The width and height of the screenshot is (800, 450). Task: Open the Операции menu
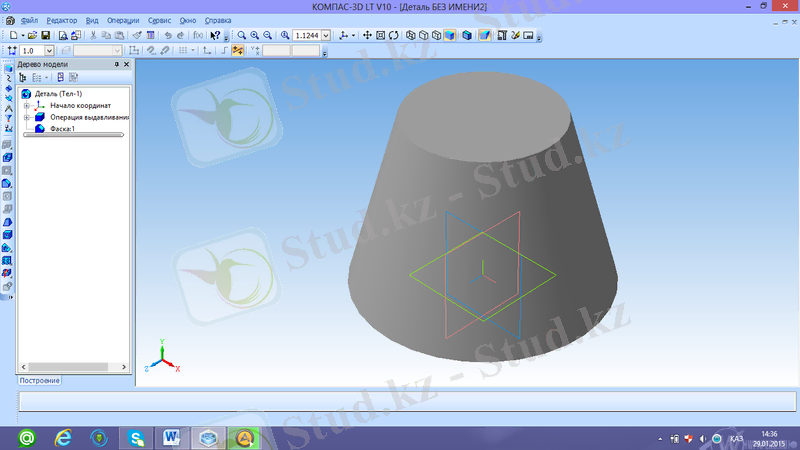pyautogui.click(x=125, y=20)
